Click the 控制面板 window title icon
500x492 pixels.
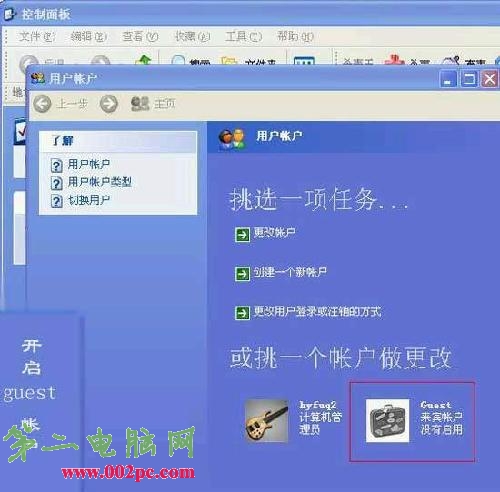pyautogui.click(x=10, y=14)
